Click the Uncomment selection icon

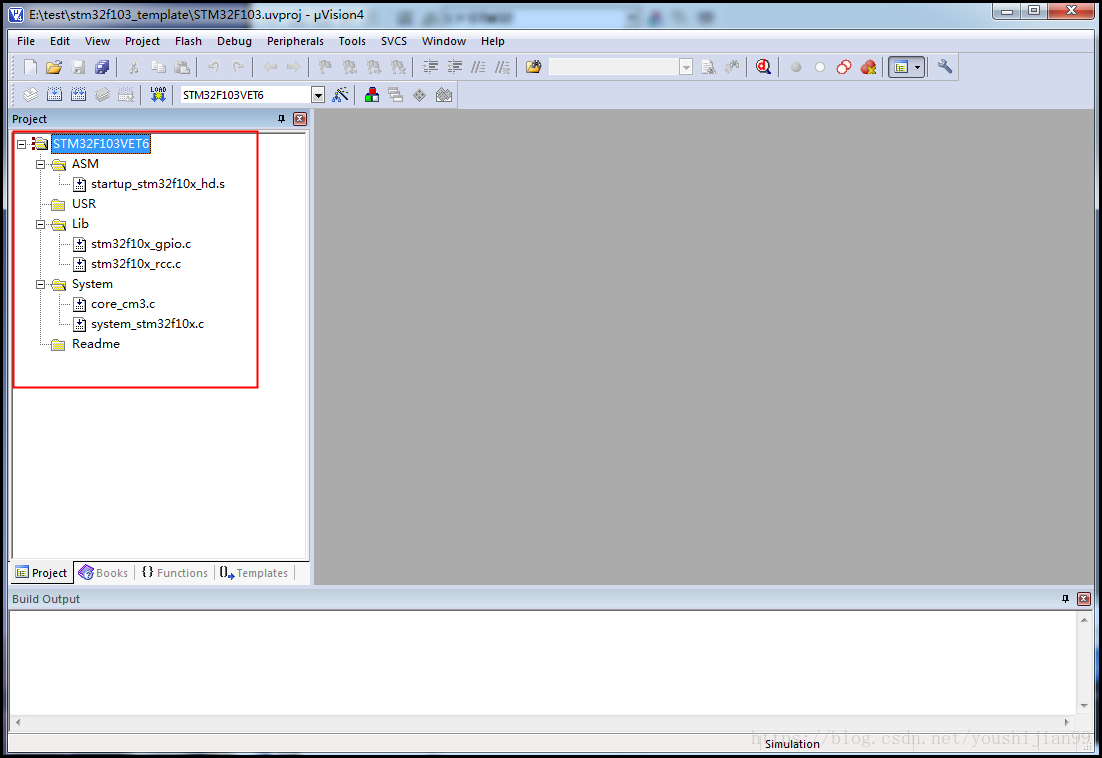(503, 67)
